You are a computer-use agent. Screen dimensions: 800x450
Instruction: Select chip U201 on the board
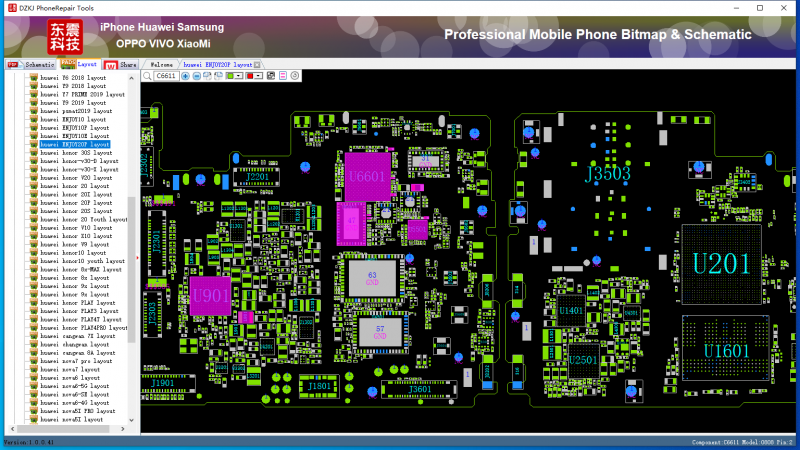[721, 264]
